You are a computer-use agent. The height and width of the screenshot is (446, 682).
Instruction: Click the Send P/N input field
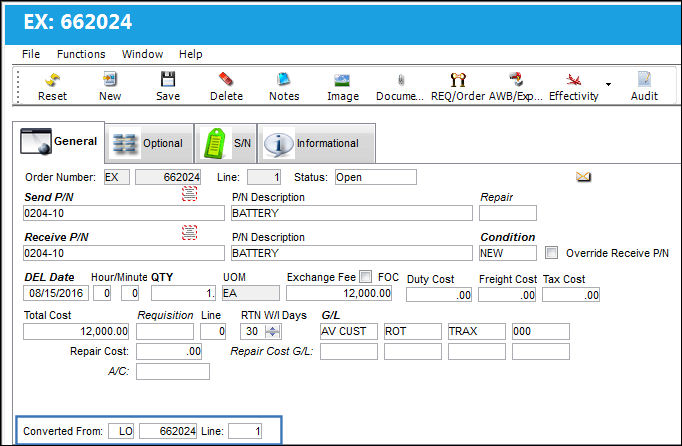click(x=124, y=213)
